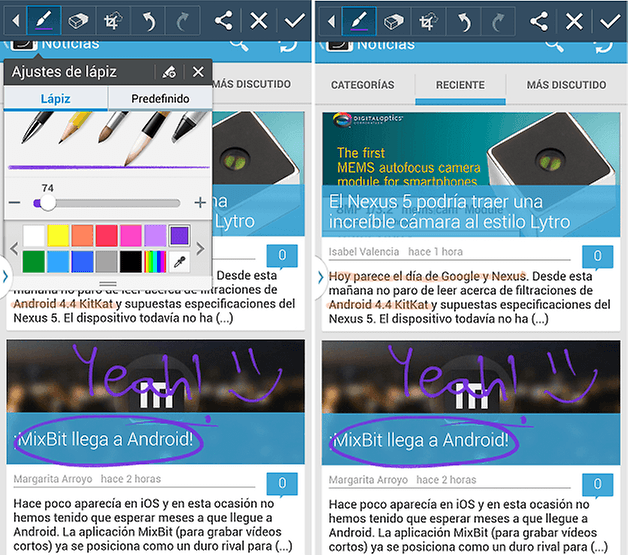Select the eraser tool in left screen toolbar

[x=78, y=21]
